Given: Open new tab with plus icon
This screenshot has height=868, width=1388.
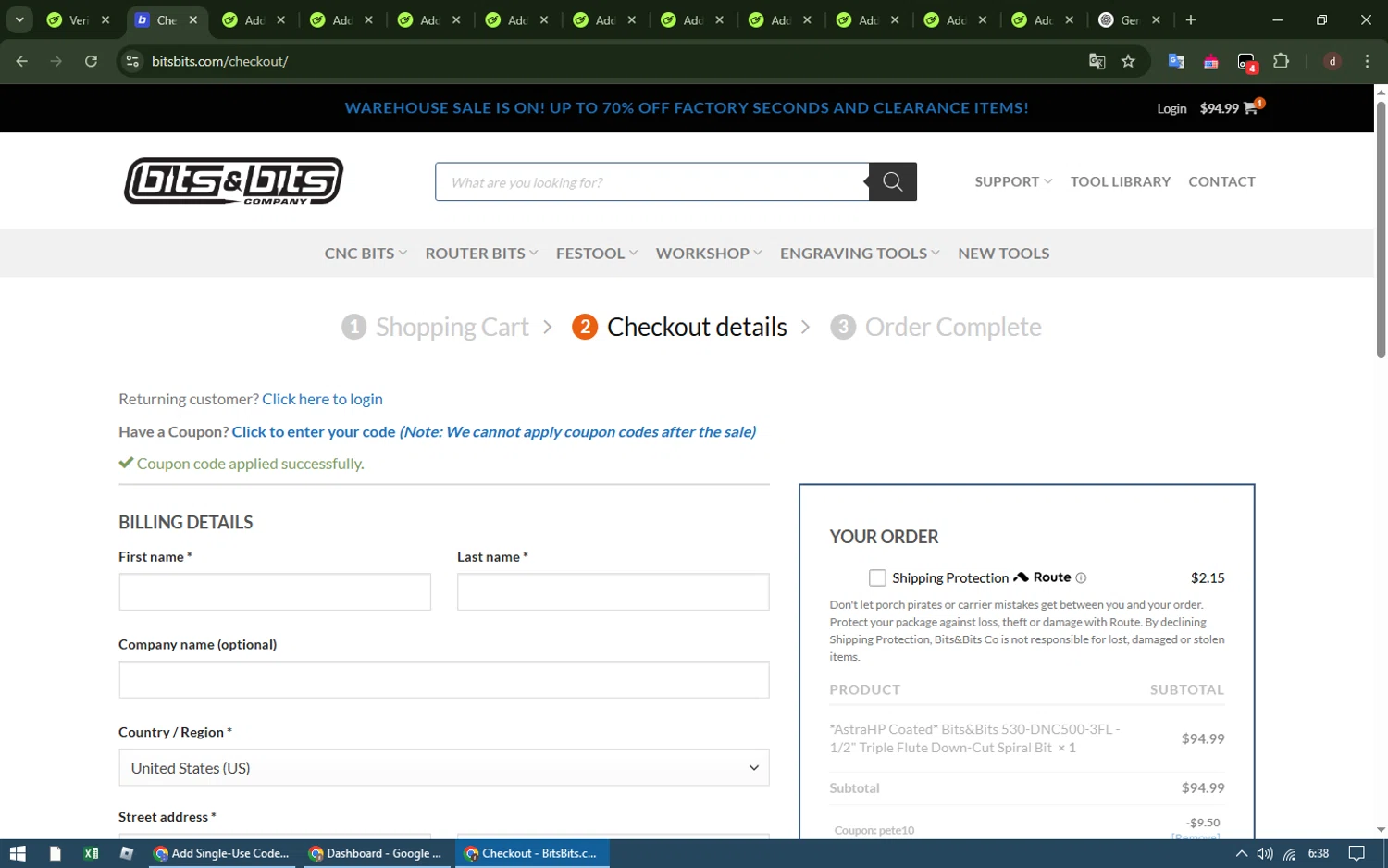Looking at the screenshot, I should 1191,19.
